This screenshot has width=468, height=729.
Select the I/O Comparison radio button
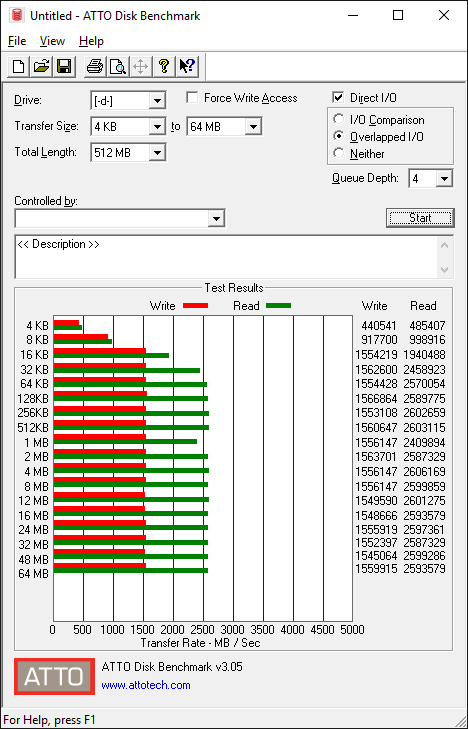339,119
